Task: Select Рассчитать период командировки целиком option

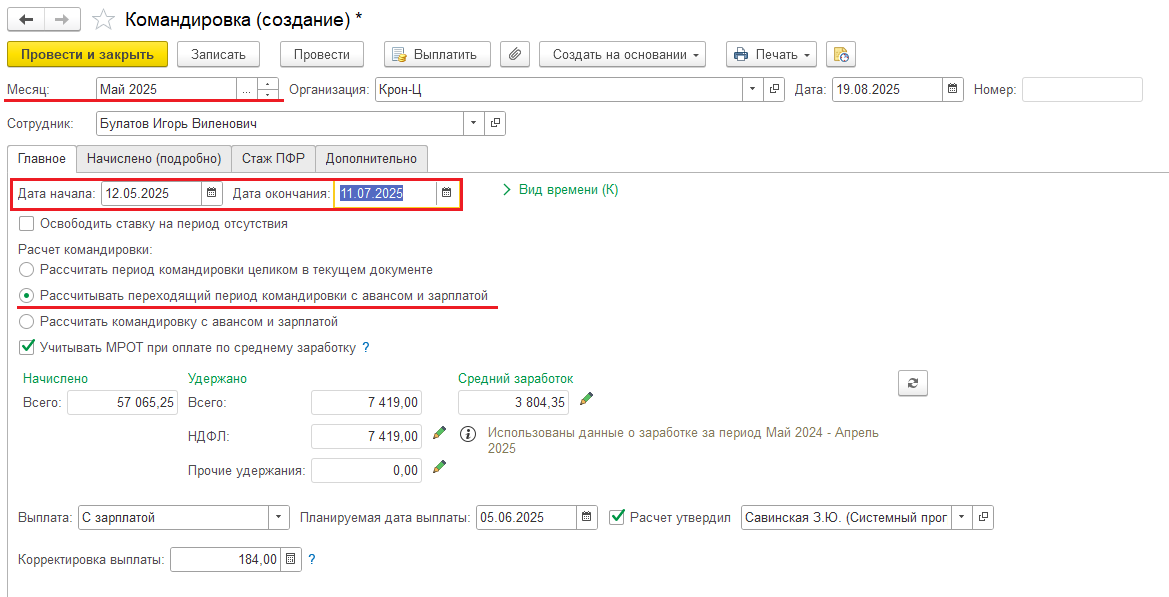Action: [27, 270]
